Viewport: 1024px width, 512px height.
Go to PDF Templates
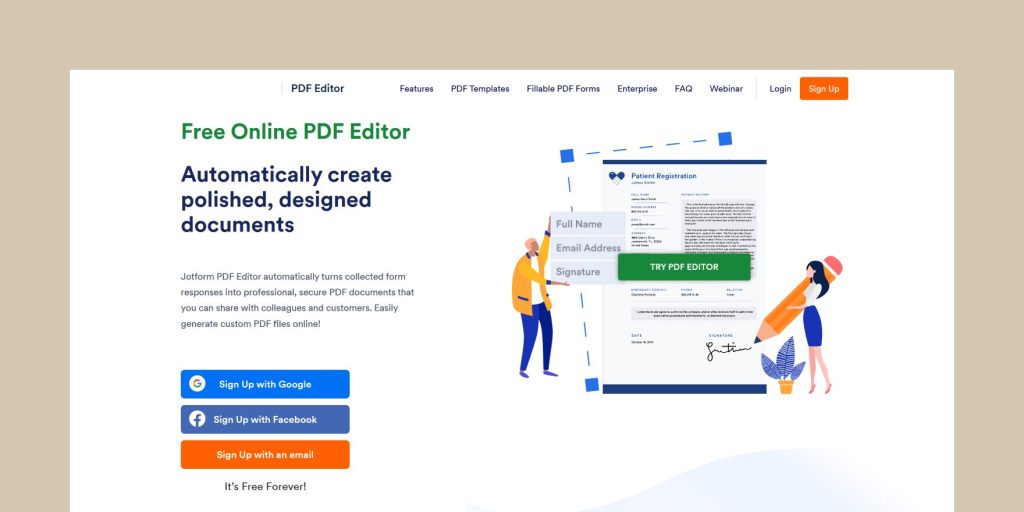(480, 89)
